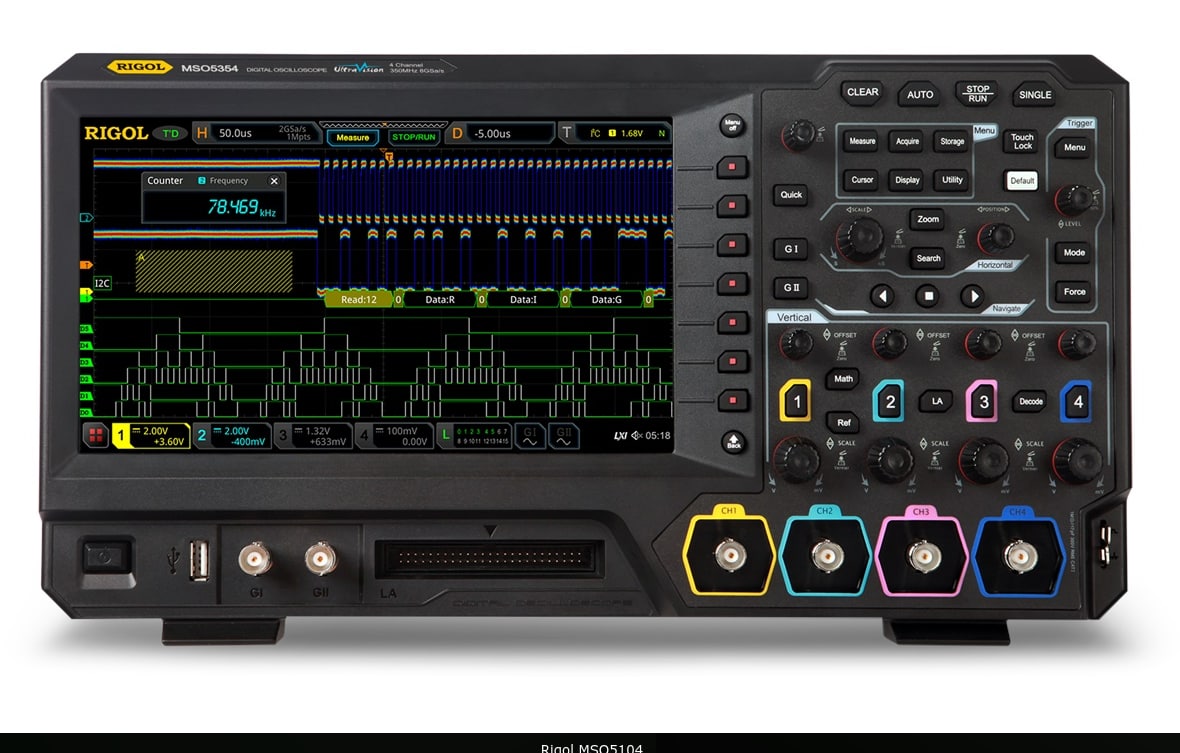
Task: Open on-screen channel 2 label 2.00V -400mV
Action: tap(232, 436)
